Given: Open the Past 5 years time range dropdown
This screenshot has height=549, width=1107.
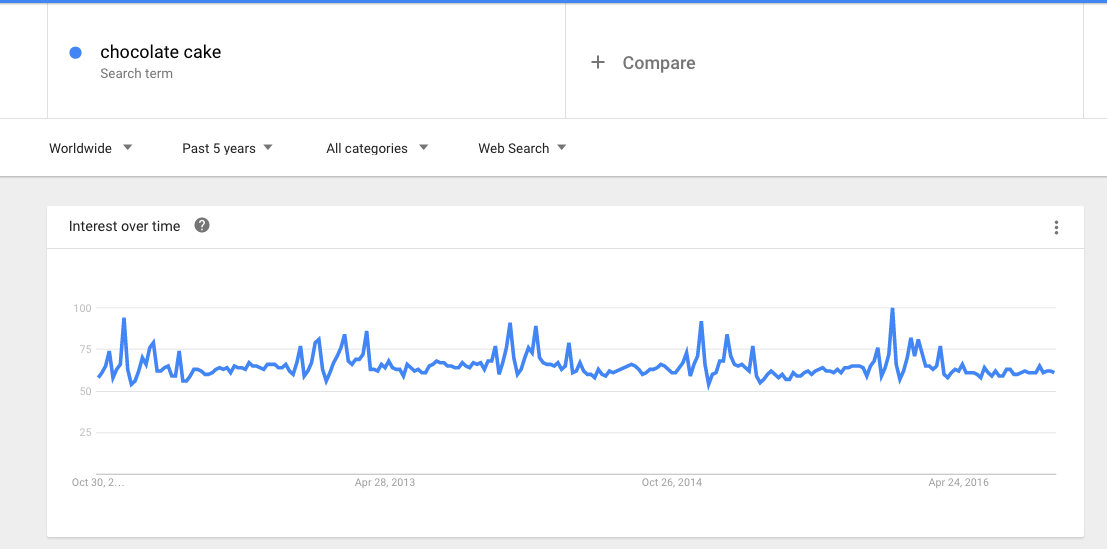Looking at the screenshot, I should [227, 148].
